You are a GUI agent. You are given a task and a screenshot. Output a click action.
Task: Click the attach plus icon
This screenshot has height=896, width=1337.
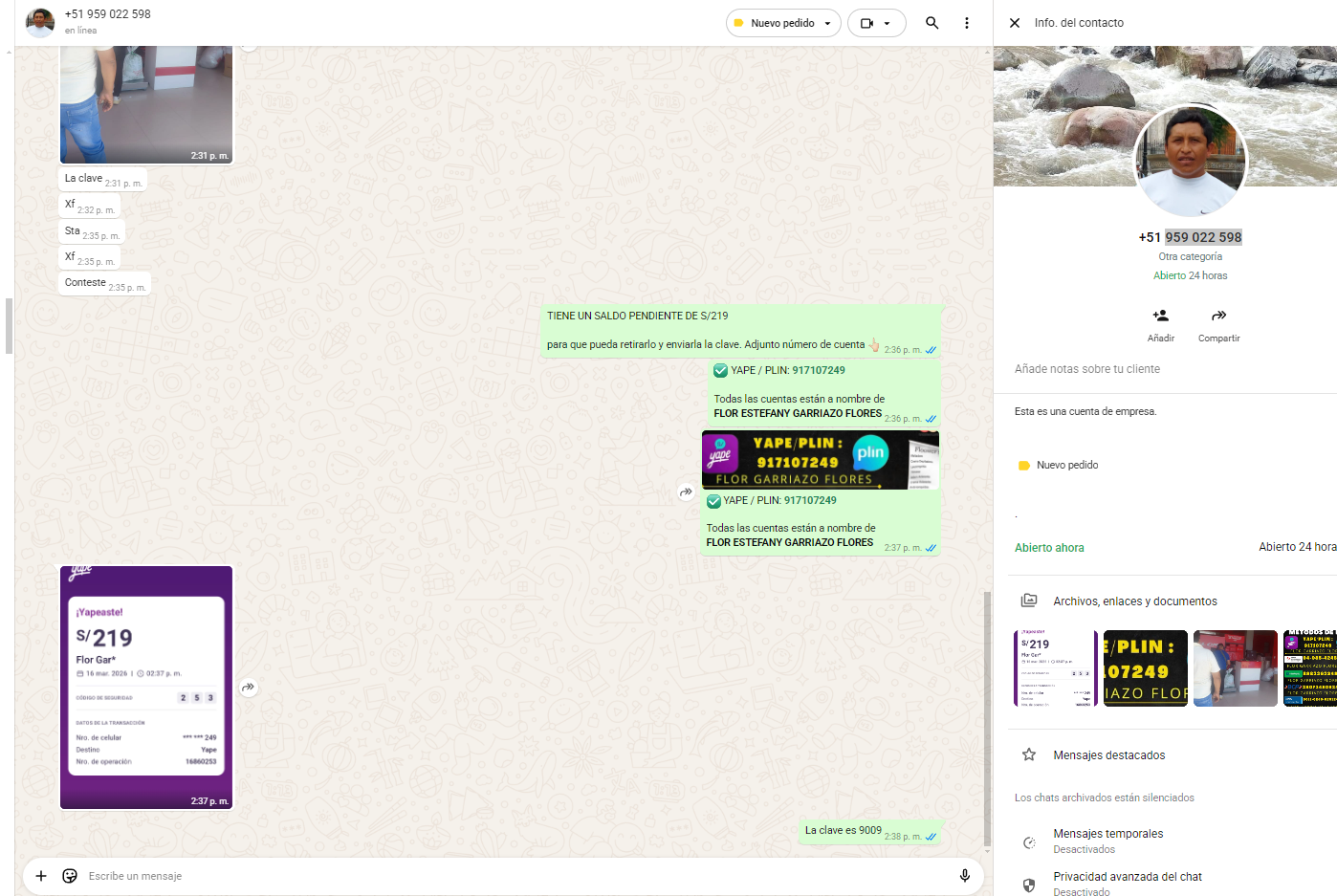pos(41,876)
